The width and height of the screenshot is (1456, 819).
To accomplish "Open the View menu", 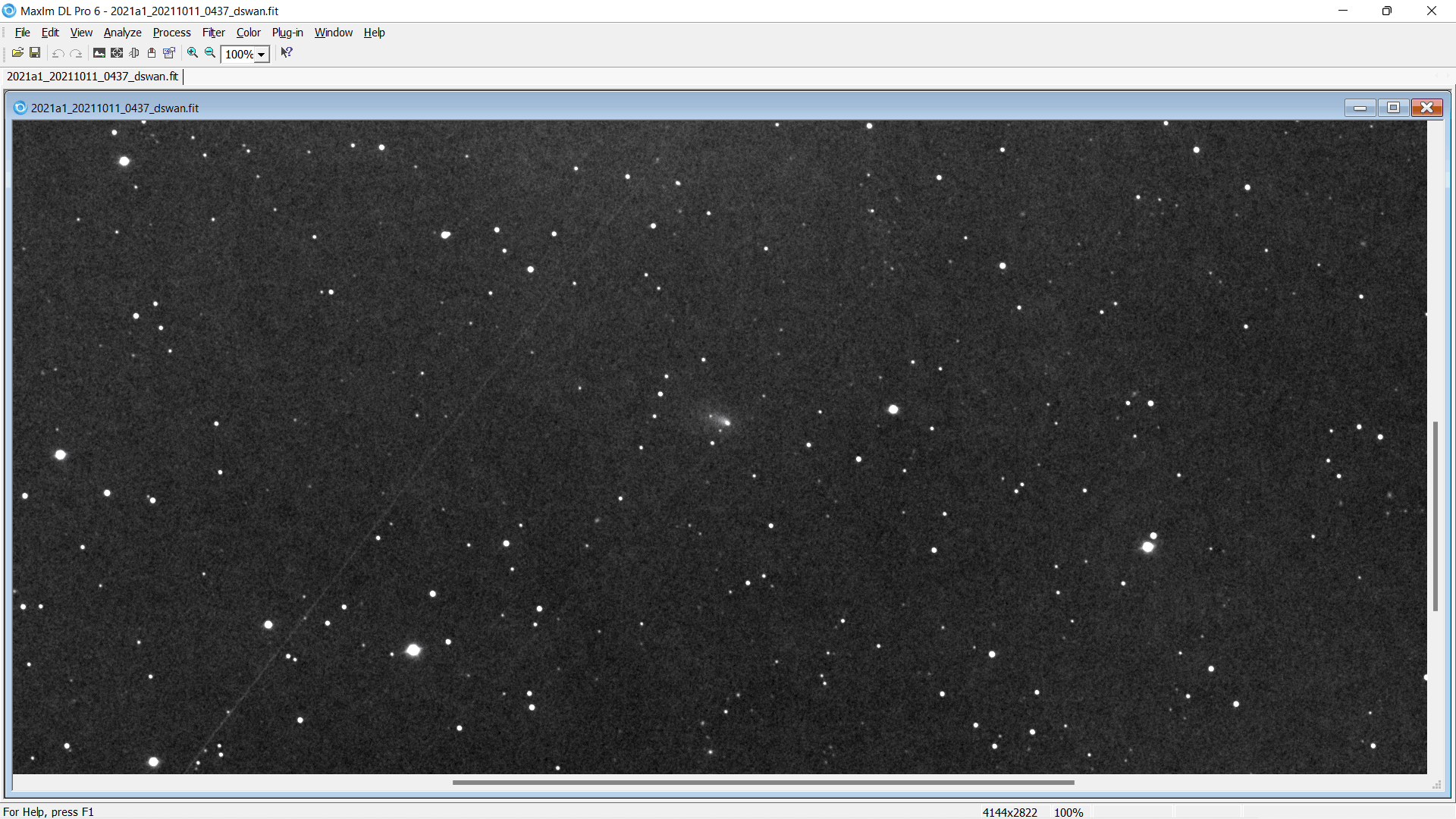I will pos(81,33).
